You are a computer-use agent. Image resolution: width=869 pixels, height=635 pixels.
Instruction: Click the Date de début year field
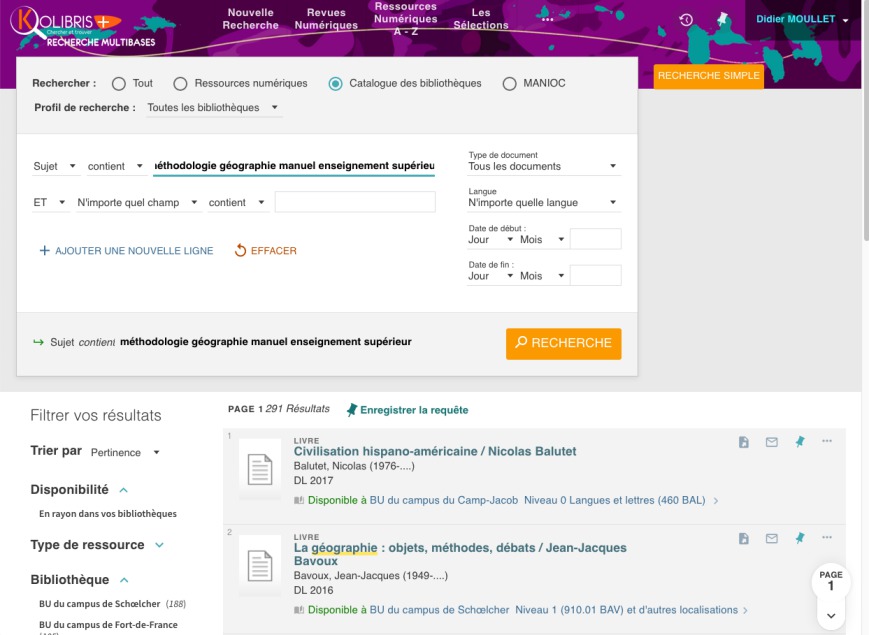(x=596, y=239)
